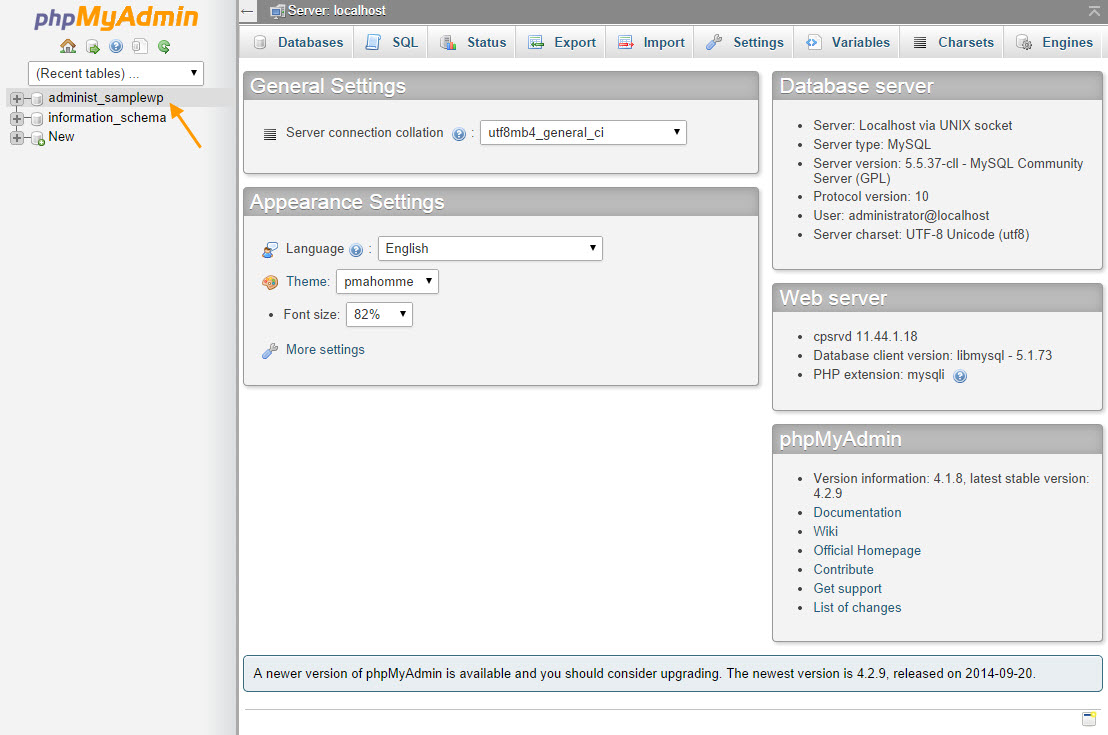Open the Variables tab
Image resolution: width=1108 pixels, height=735 pixels.
[x=847, y=42]
